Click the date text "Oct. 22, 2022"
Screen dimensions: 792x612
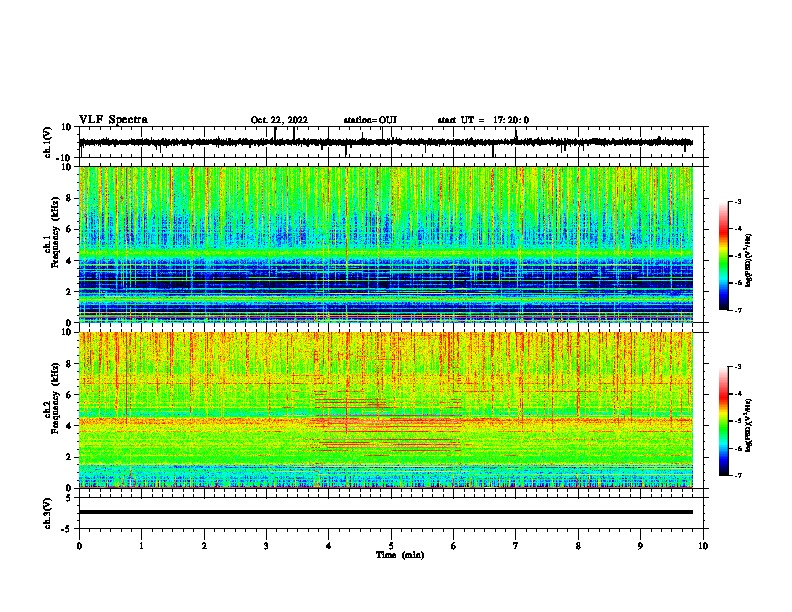pyautogui.click(x=279, y=120)
